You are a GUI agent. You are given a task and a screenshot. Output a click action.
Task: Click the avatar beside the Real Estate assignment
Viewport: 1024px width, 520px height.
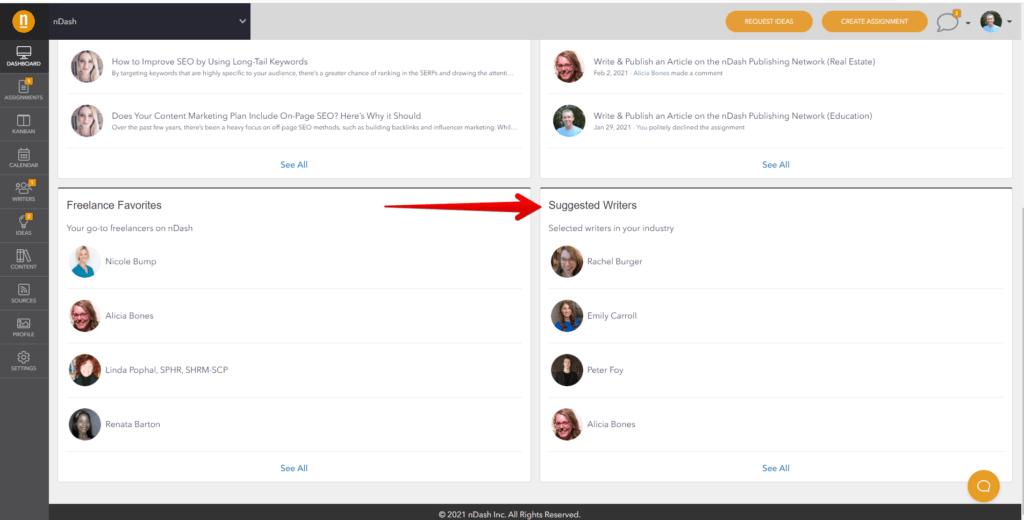(x=569, y=67)
